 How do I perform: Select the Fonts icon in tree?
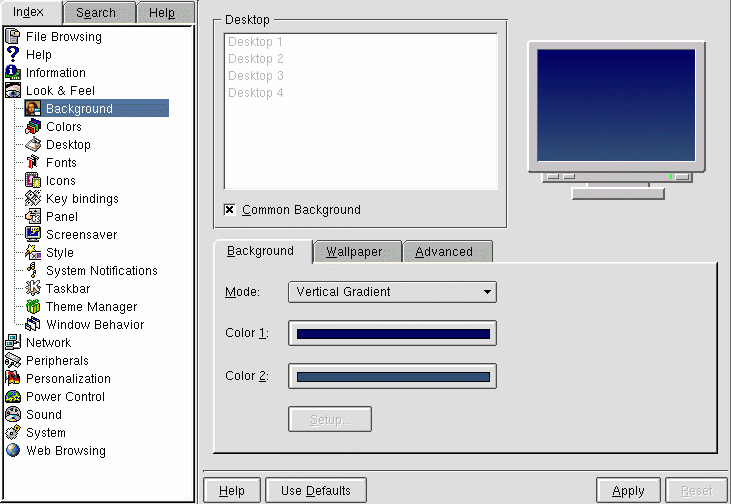(x=33, y=163)
